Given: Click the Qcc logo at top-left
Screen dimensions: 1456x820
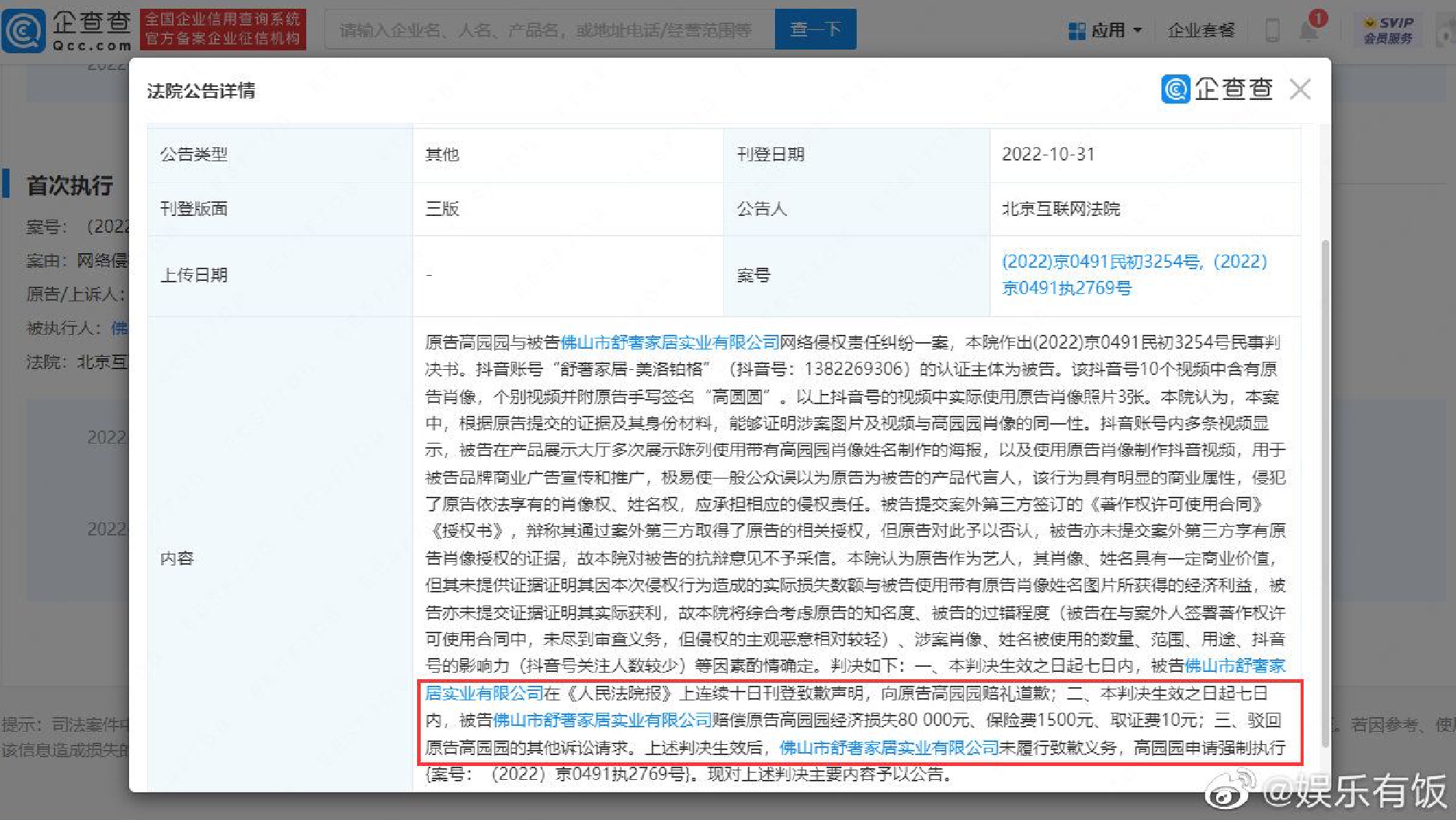Looking at the screenshot, I should click(x=67, y=30).
